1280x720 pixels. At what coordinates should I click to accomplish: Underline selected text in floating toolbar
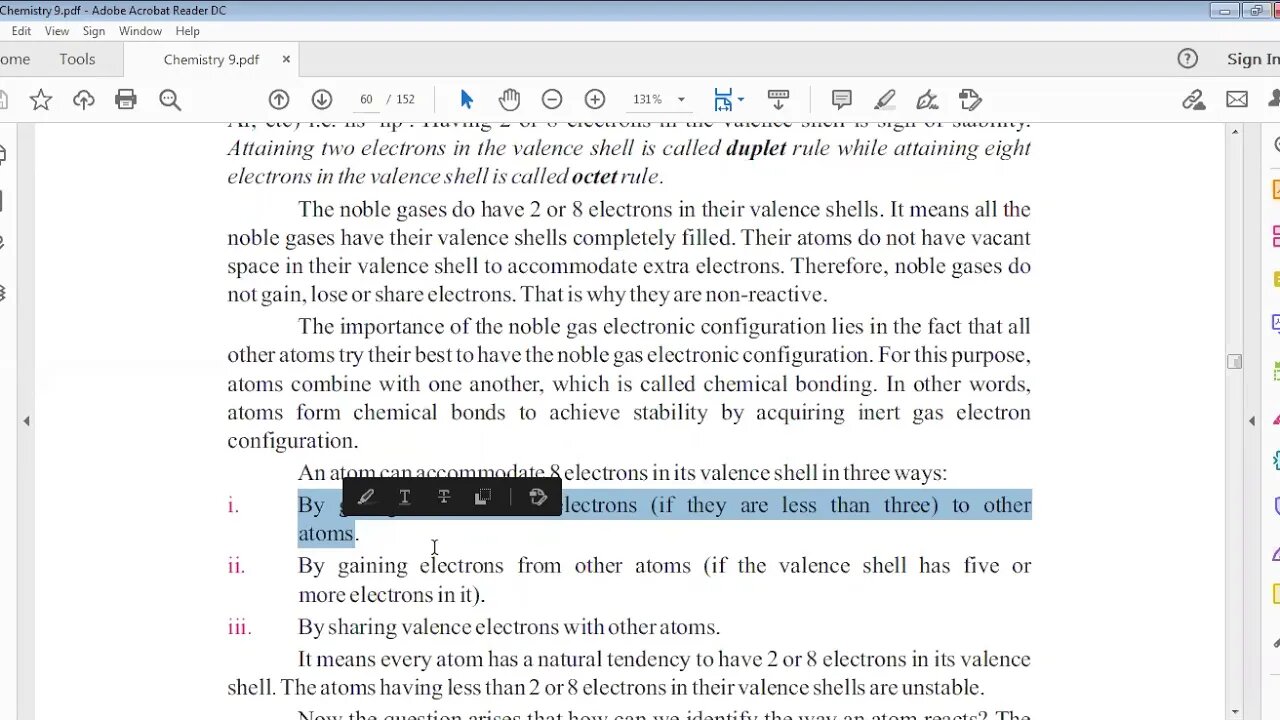coord(405,497)
